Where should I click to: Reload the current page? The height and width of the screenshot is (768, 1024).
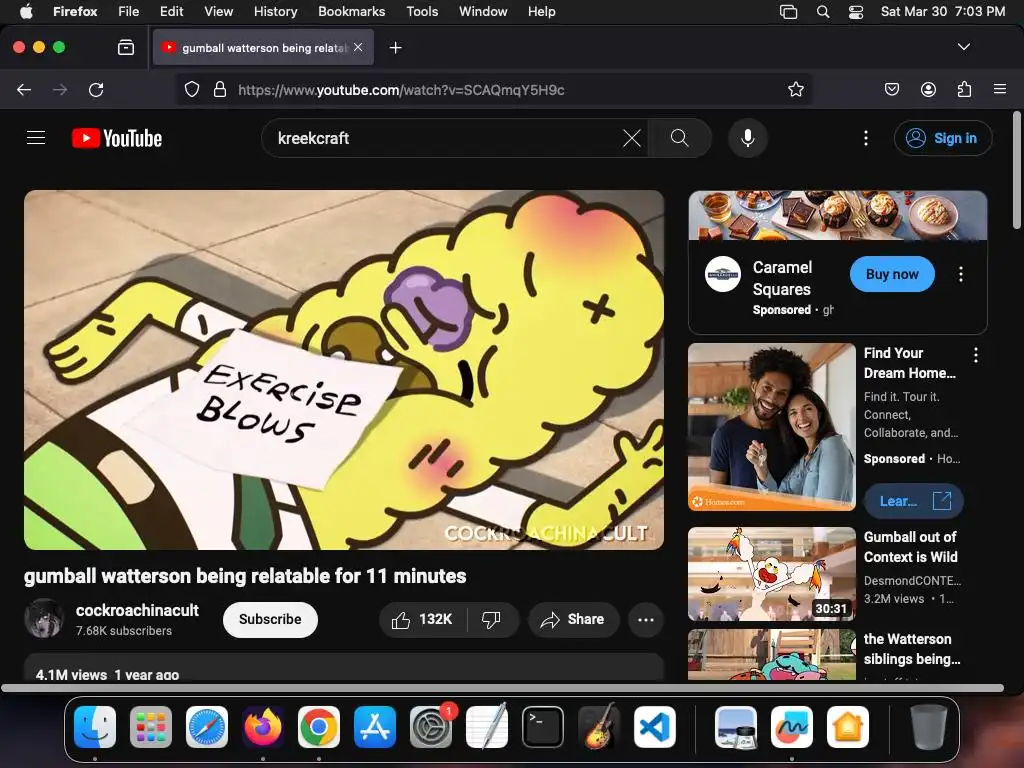pyautogui.click(x=96, y=89)
